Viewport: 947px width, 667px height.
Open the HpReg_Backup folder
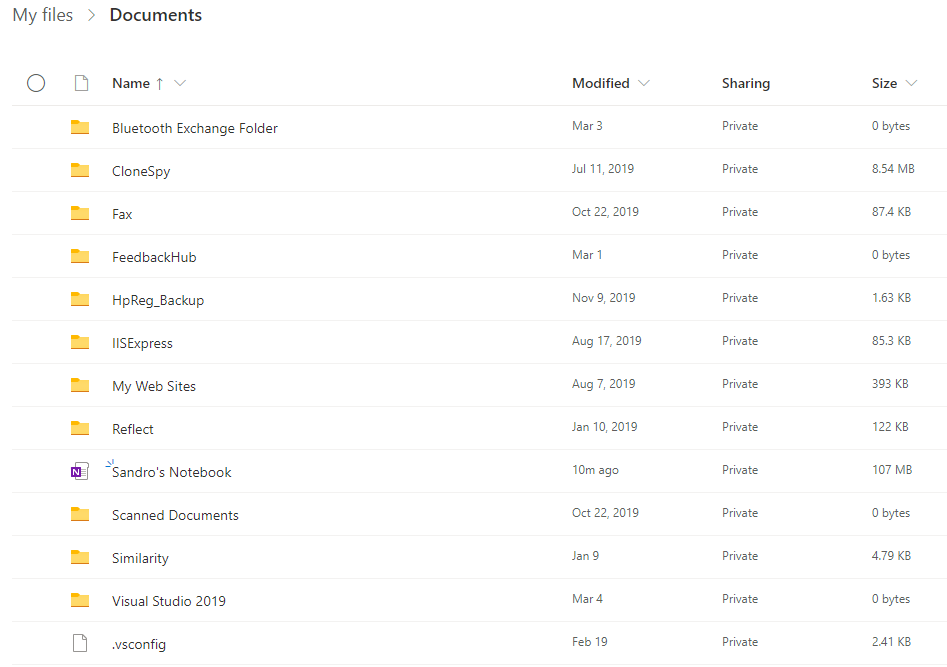coord(159,298)
